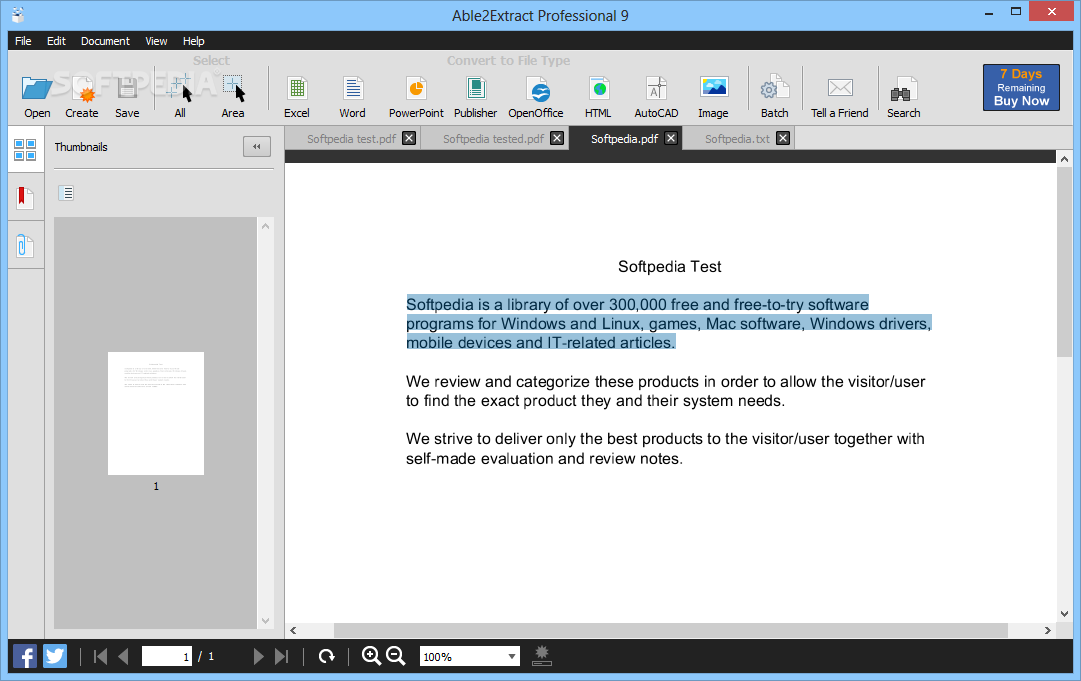Click the icon beside the zoom dropdown

542,656
